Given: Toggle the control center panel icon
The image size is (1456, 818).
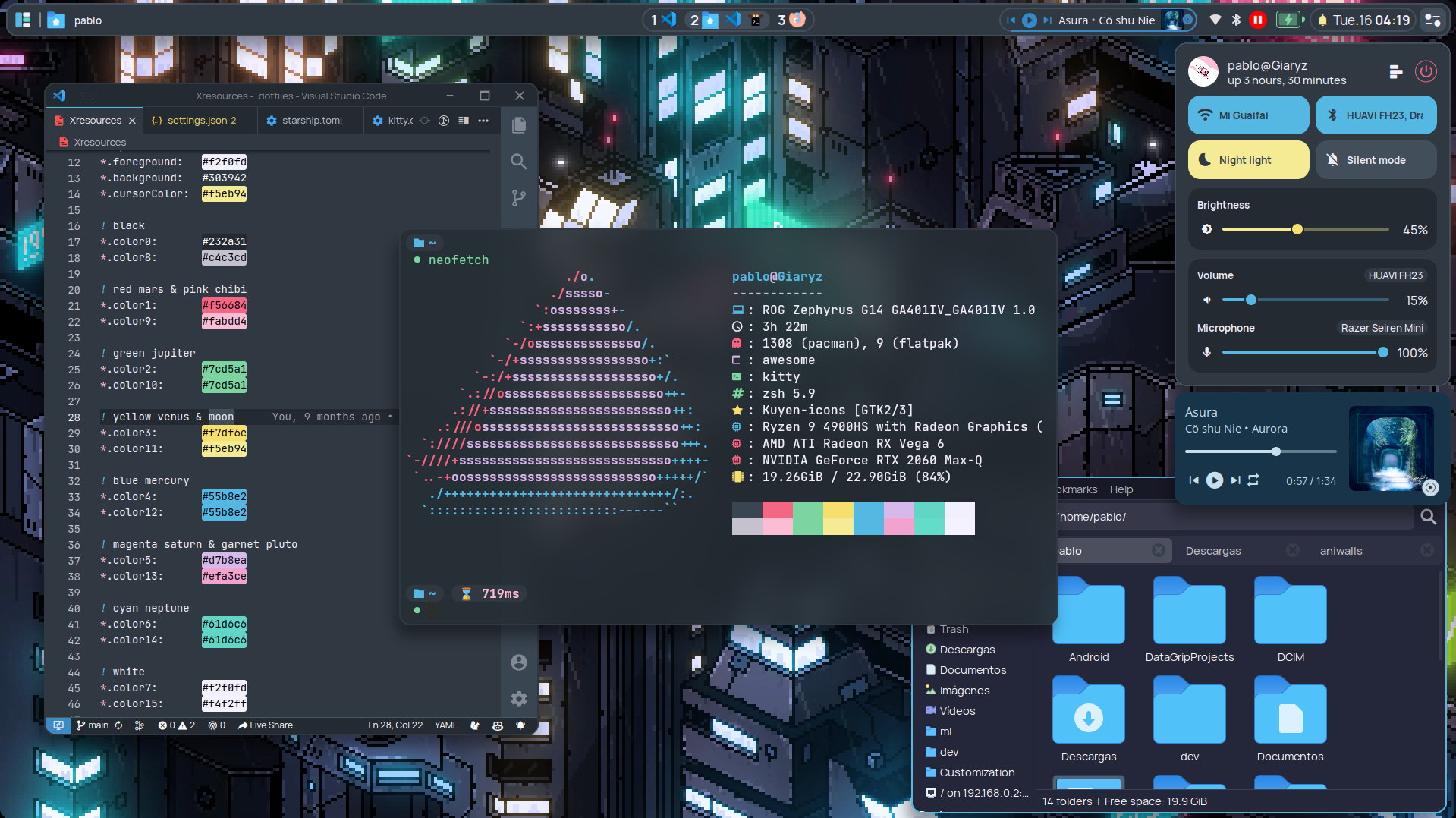Looking at the screenshot, I should click(x=1432, y=20).
